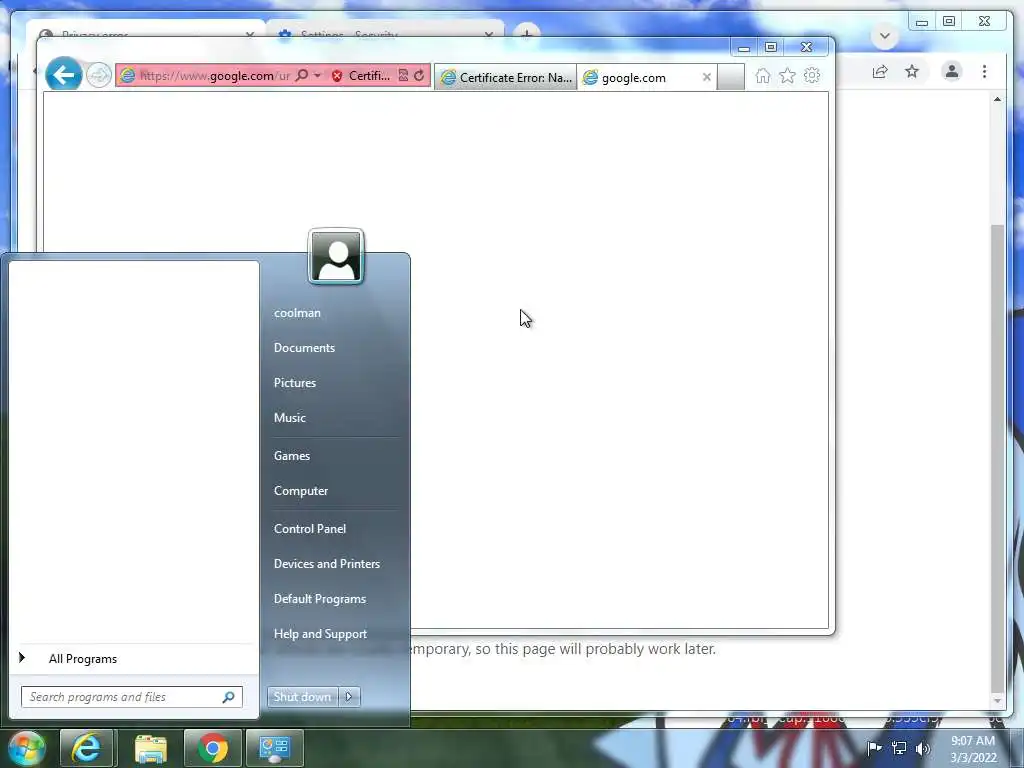Open coolman user folder
The image size is (1024, 768).
point(297,313)
